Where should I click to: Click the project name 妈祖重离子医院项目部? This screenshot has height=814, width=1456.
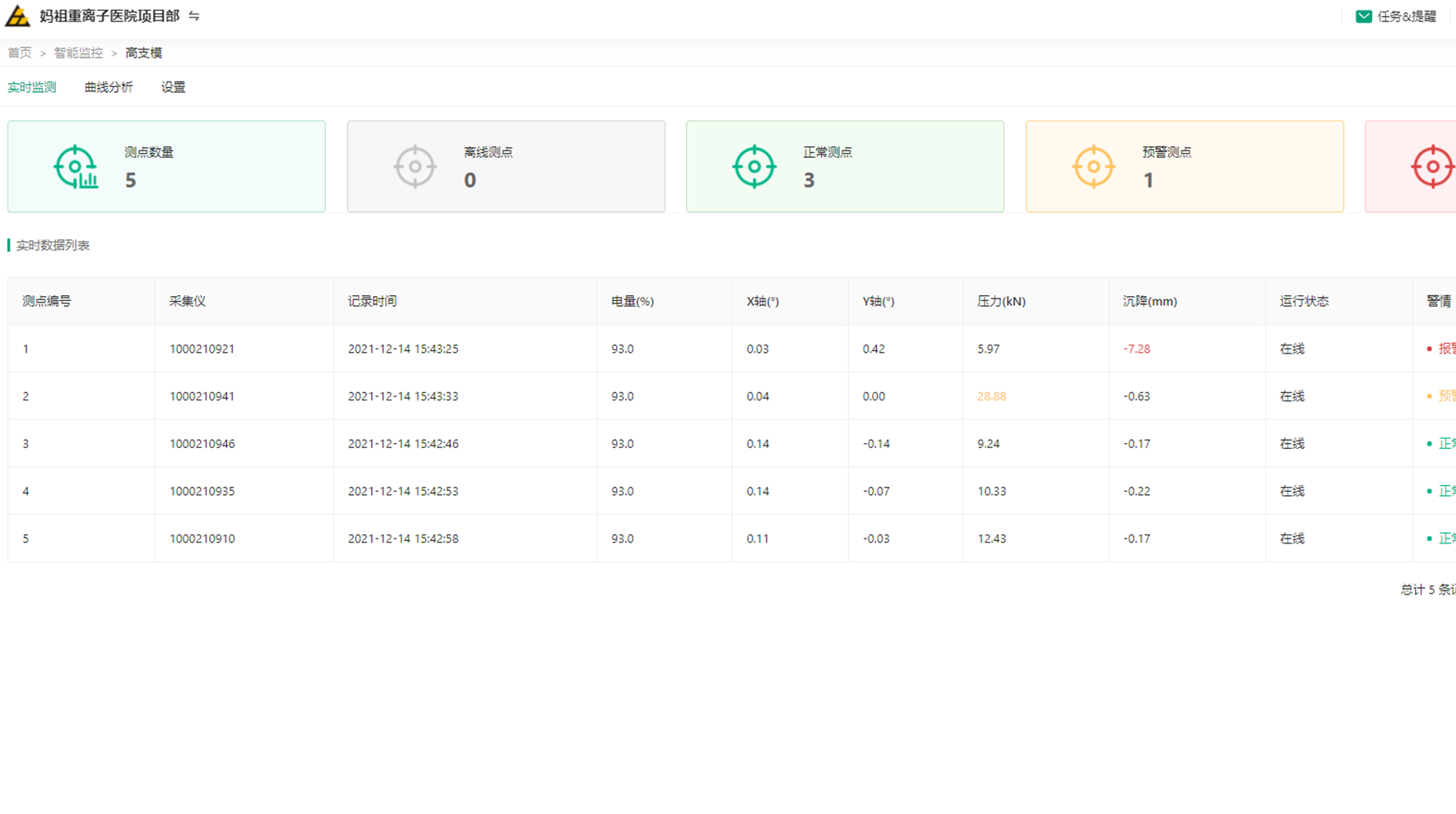tap(109, 16)
